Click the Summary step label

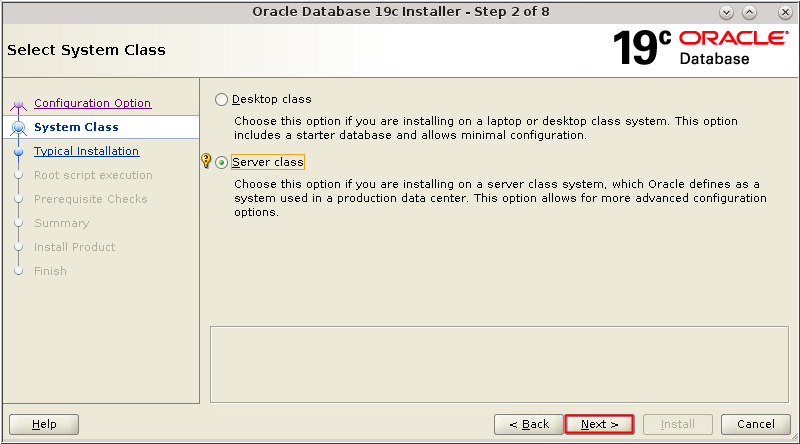point(62,223)
